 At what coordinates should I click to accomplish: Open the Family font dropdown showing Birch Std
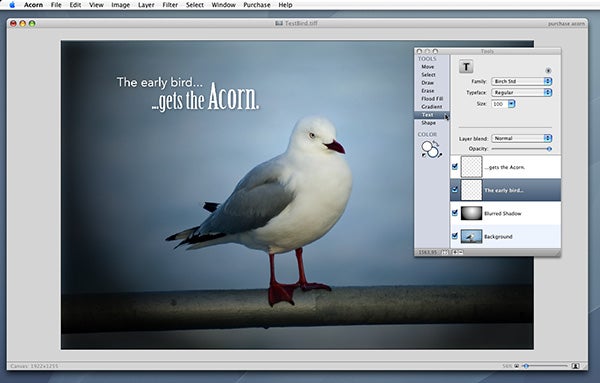click(x=521, y=81)
